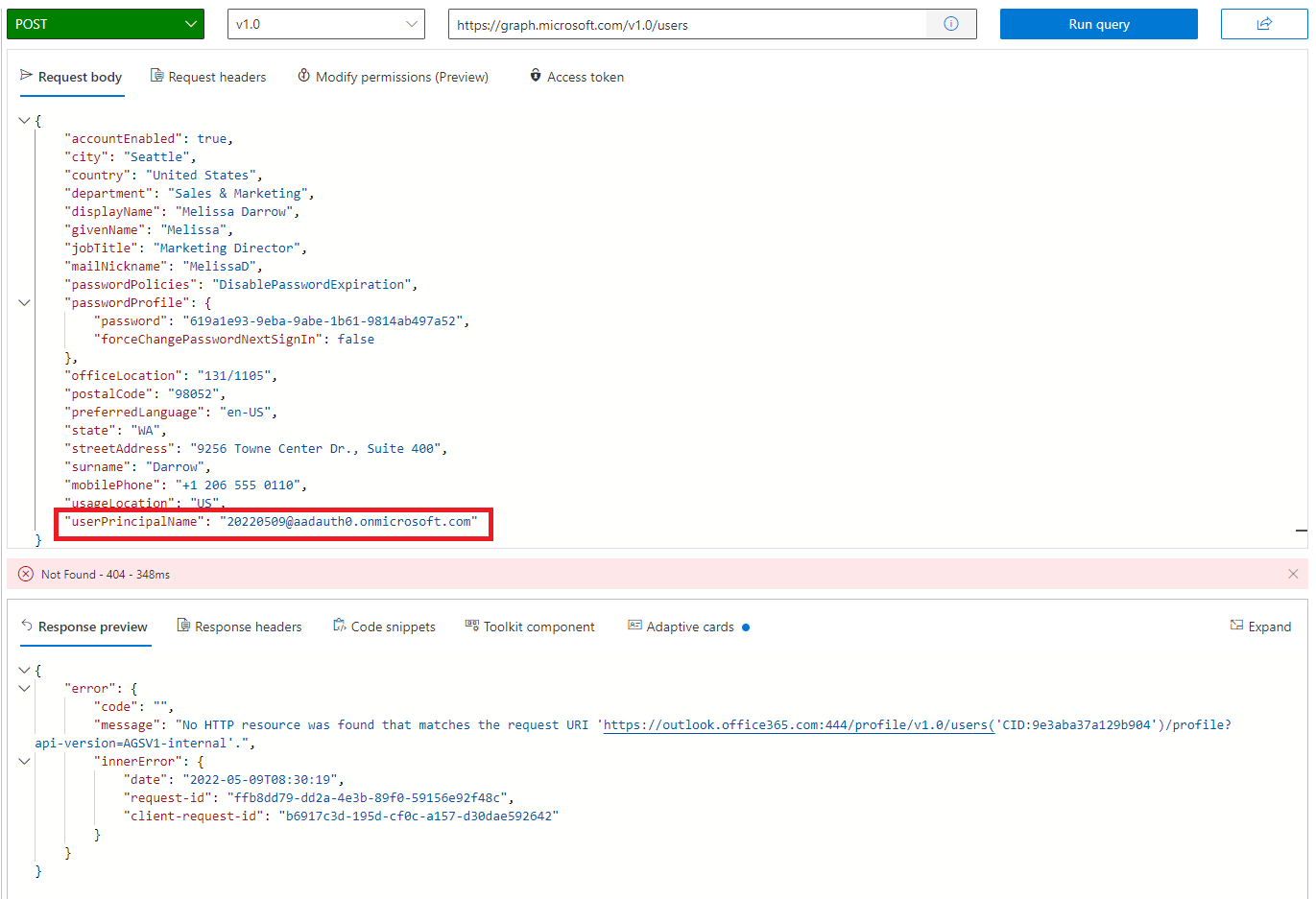Image resolution: width=1316 pixels, height=899 pixels.
Task: Click the postalCode "98052" value
Action: pyautogui.click(x=193, y=393)
